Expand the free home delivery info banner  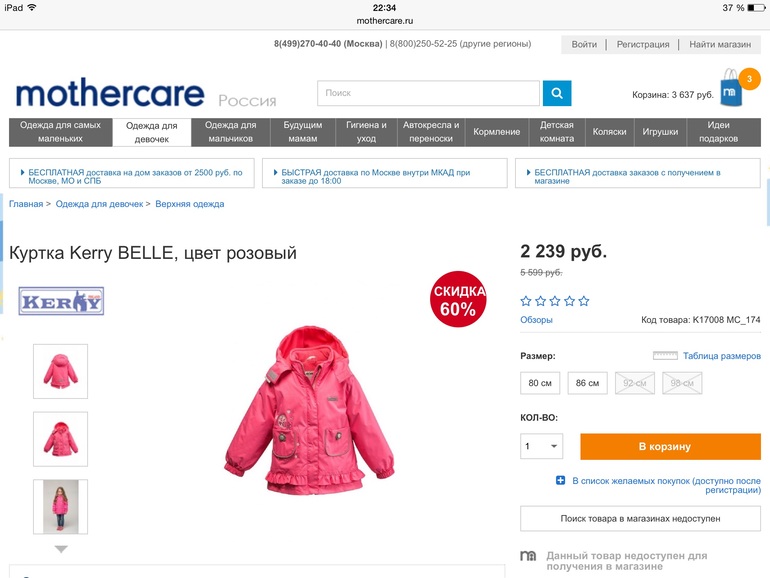(132, 173)
